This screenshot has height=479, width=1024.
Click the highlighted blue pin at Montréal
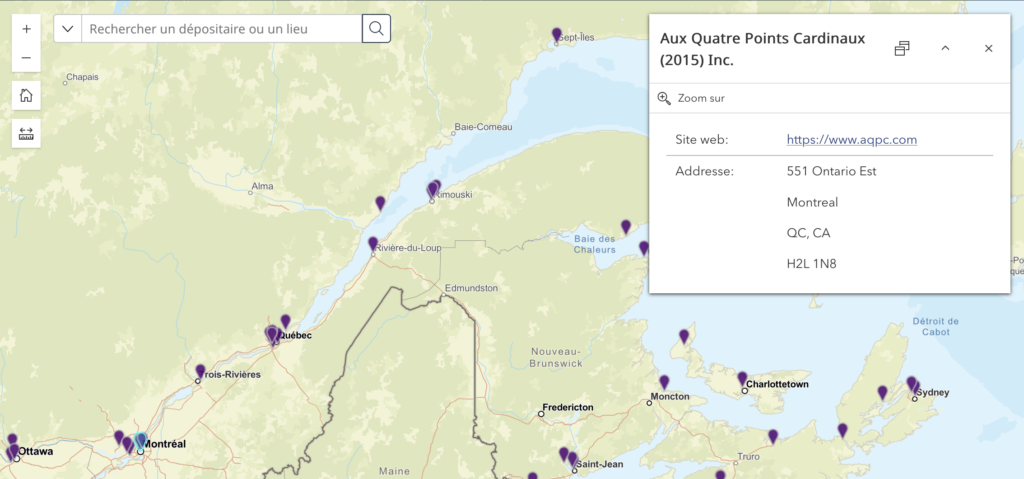pos(141,440)
